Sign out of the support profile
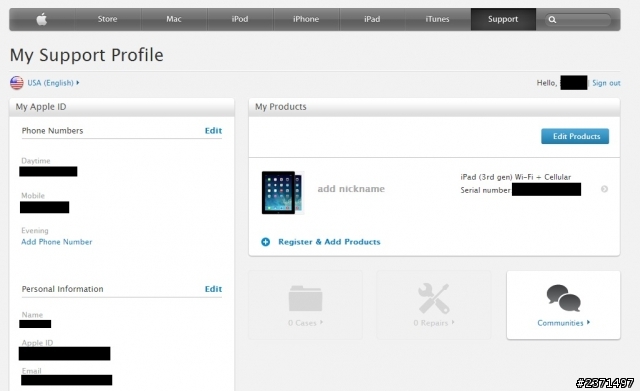Image resolution: width=640 pixels, height=391 pixels. 606,83
